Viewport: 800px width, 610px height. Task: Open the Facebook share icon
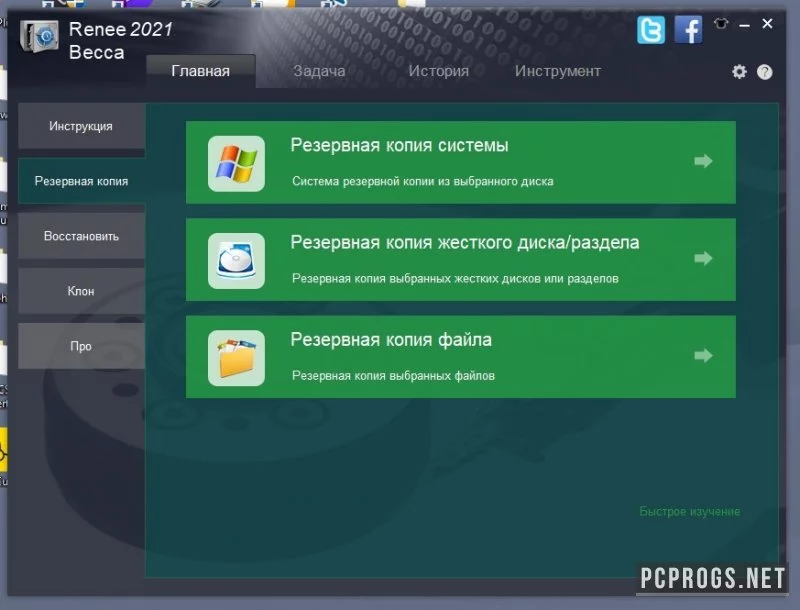pos(688,30)
